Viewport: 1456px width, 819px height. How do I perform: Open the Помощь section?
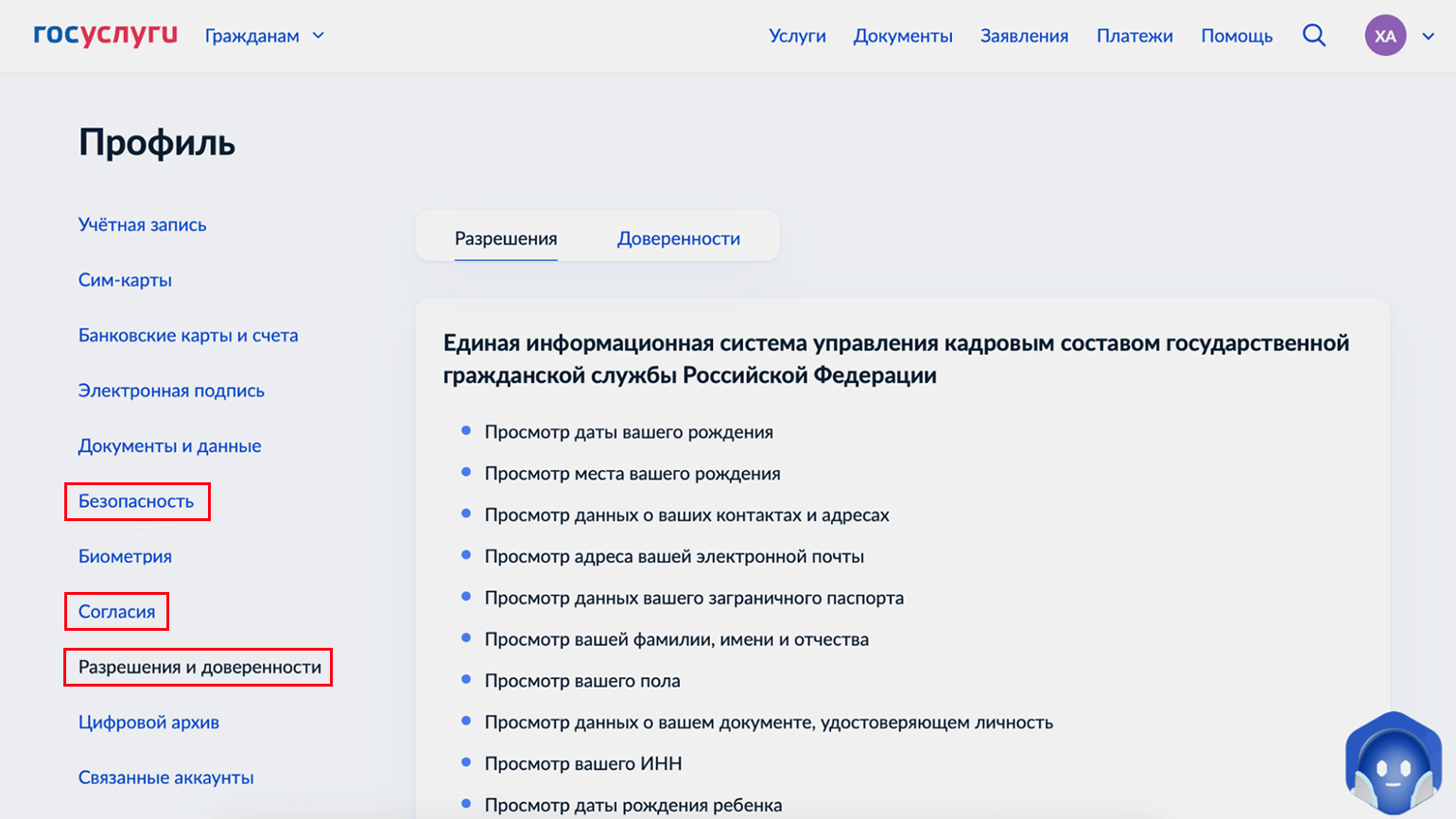coord(1236,36)
